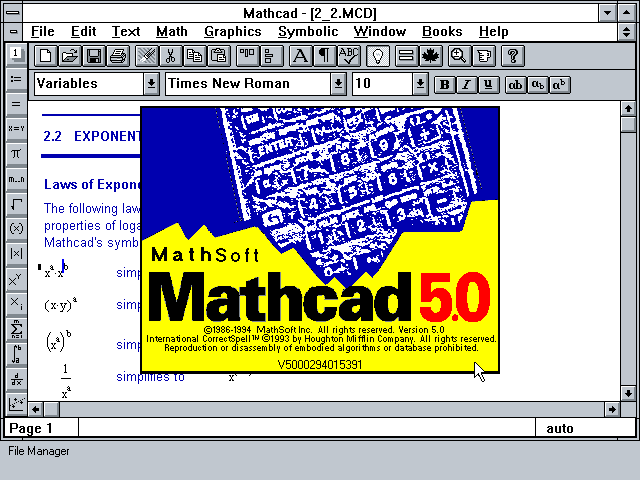Insert pi symbol from the math palette

point(16,154)
